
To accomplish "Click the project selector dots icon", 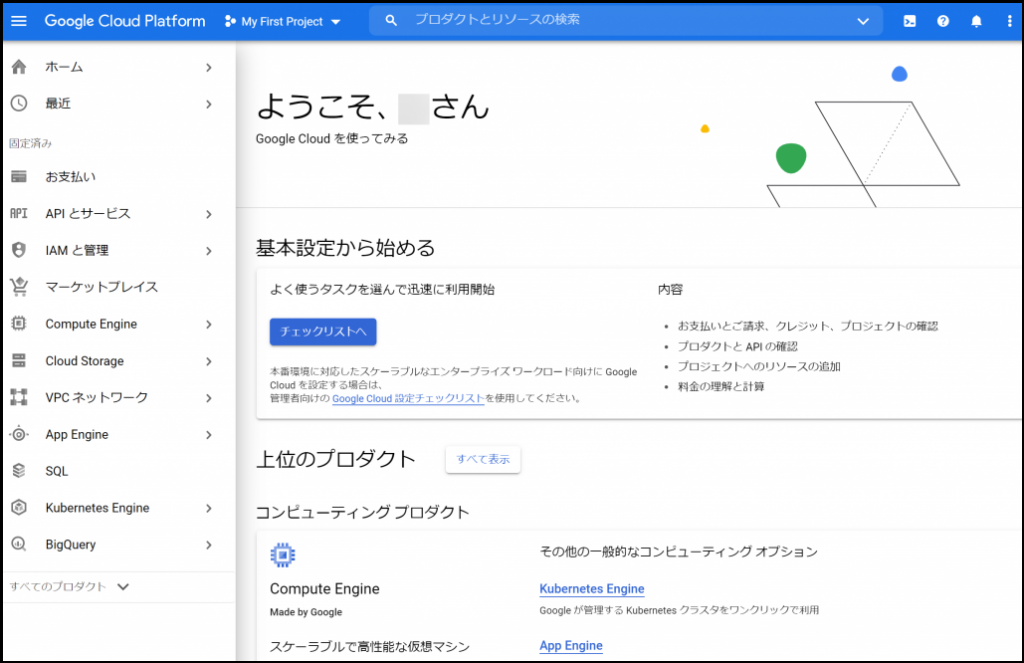I will 230,21.
